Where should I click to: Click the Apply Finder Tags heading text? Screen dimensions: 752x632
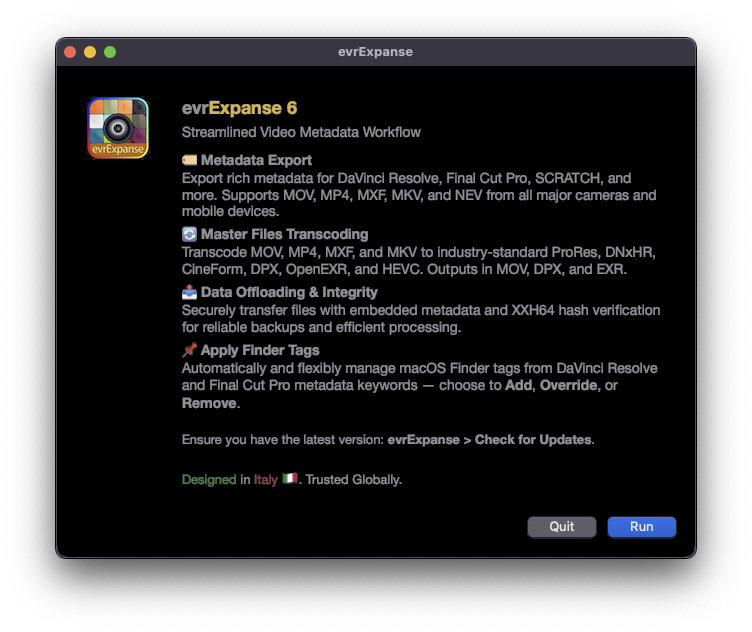click(x=260, y=350)
